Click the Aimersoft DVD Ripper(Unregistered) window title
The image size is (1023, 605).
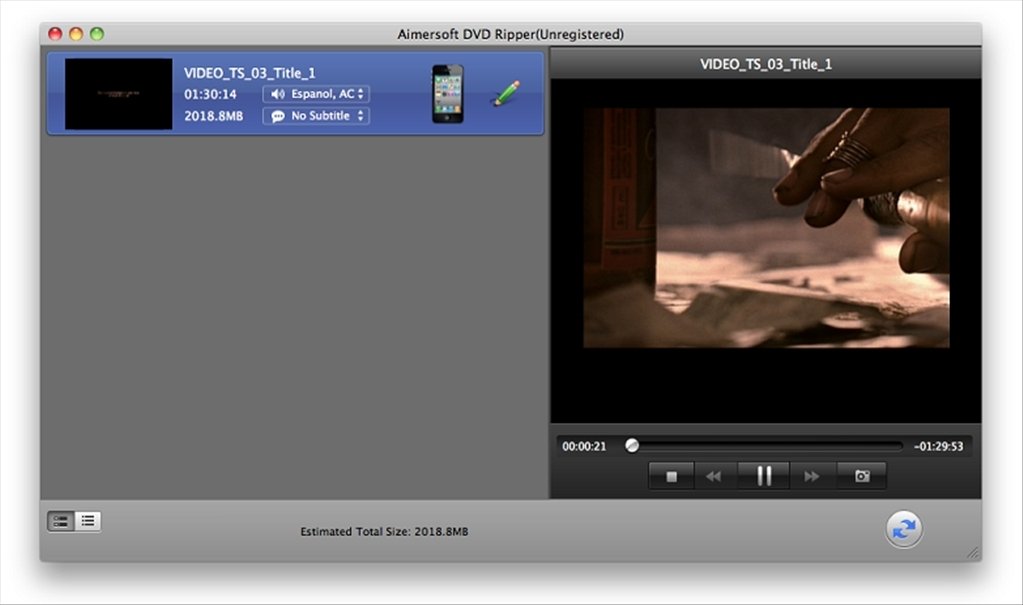[x=511, y=34]
